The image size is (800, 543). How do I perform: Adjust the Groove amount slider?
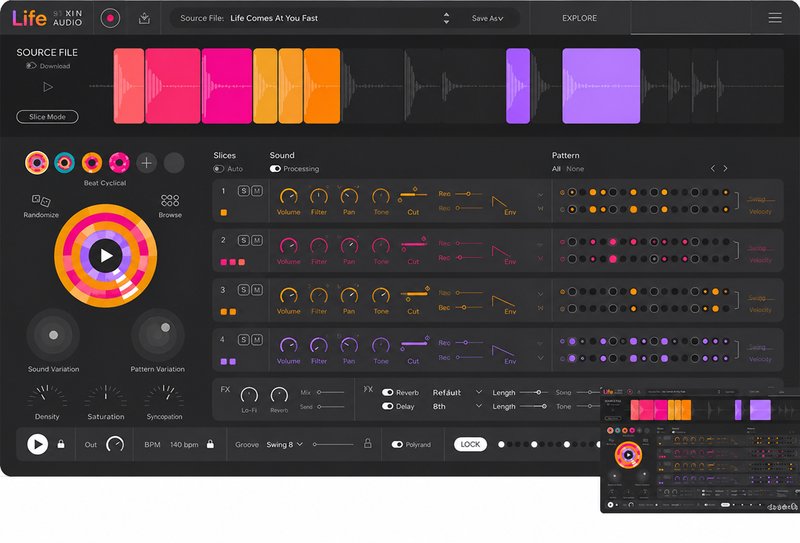(333, 445)
